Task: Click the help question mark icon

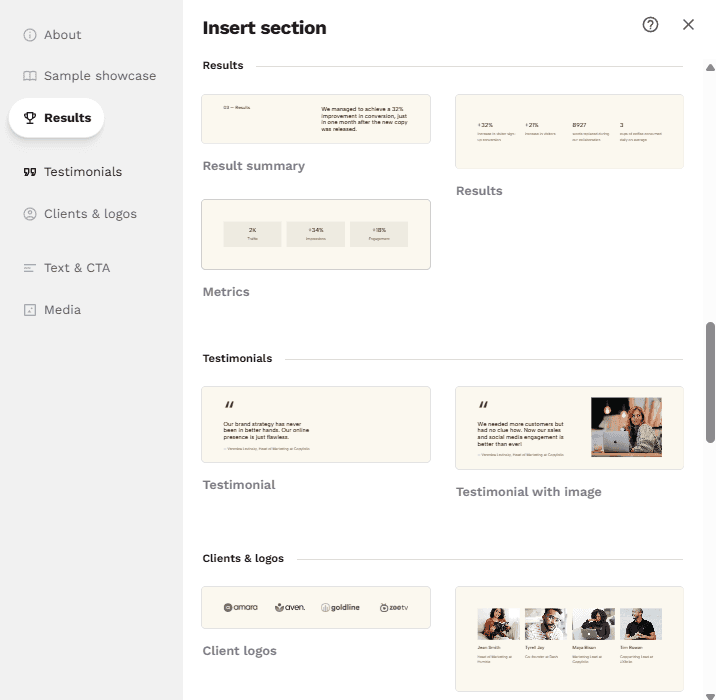Action: (x=650, y=25)
